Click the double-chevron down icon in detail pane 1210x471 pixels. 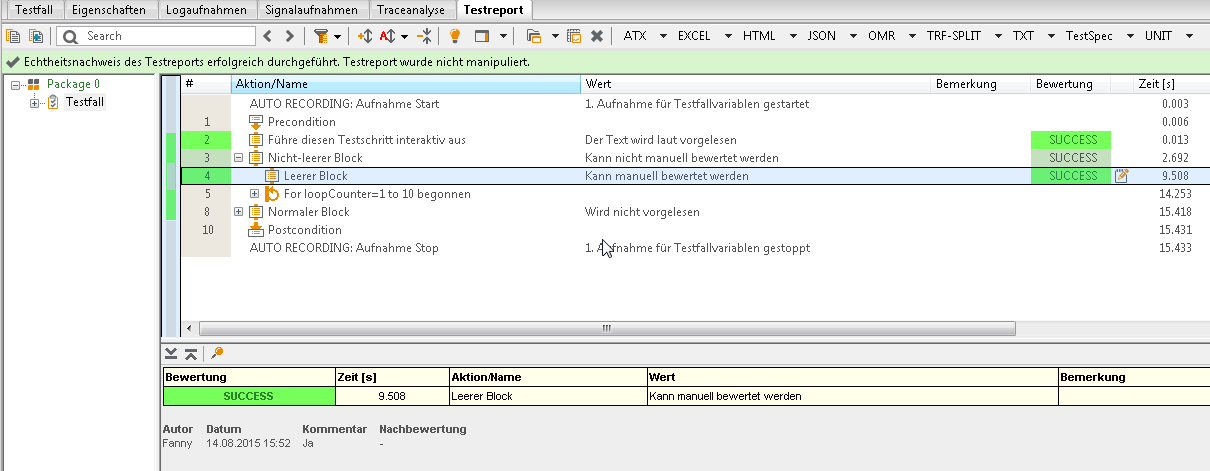click(x=171, y=353)
